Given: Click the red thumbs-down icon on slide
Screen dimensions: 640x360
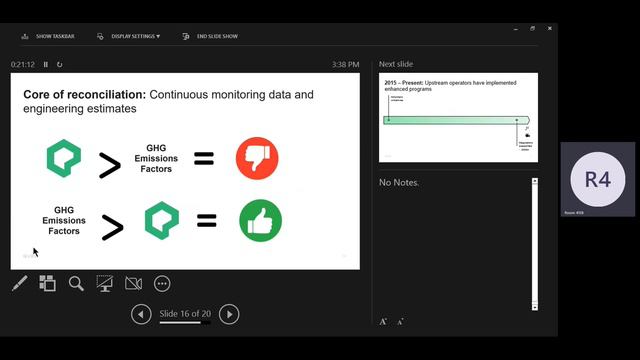Looking at the screenshot, I should point(257,158).
